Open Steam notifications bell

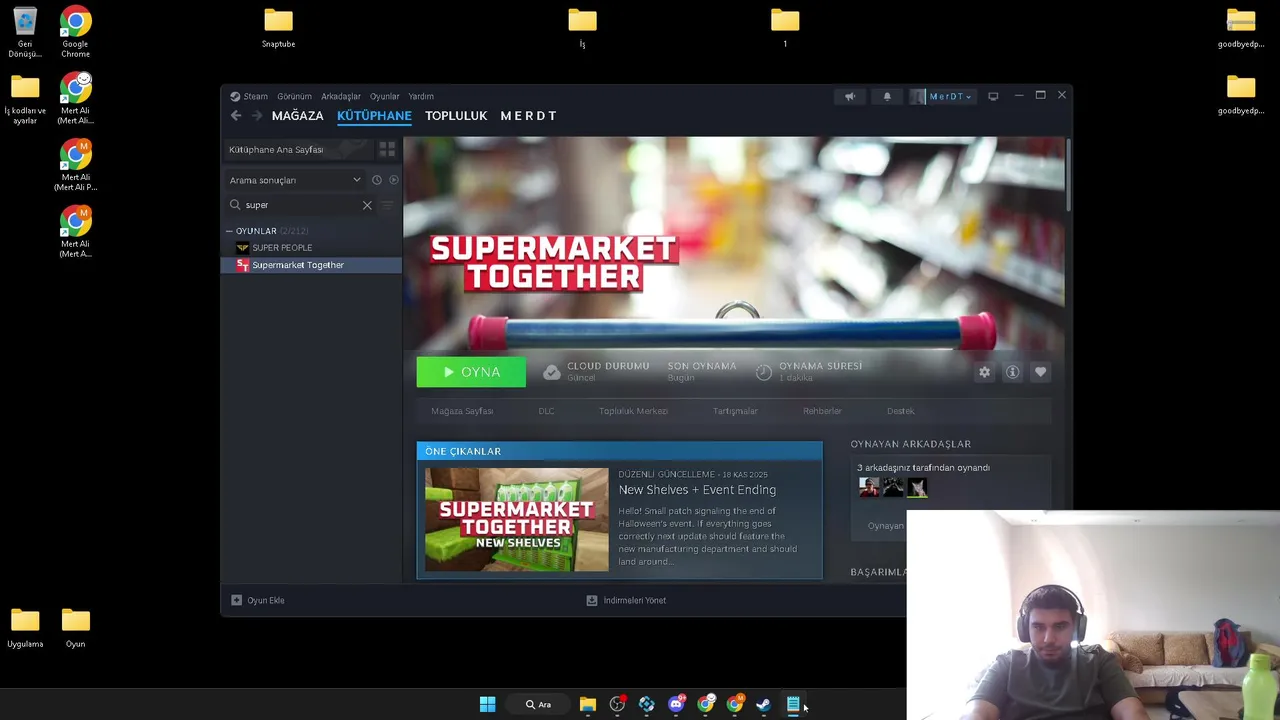pos(887,97)
